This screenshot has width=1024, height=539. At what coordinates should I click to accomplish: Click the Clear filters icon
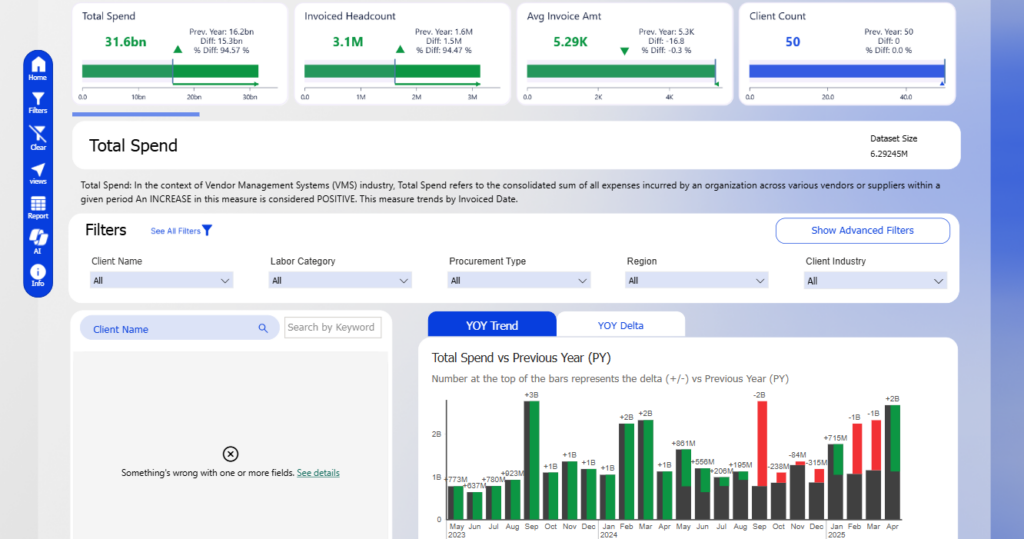coord(38,135)
